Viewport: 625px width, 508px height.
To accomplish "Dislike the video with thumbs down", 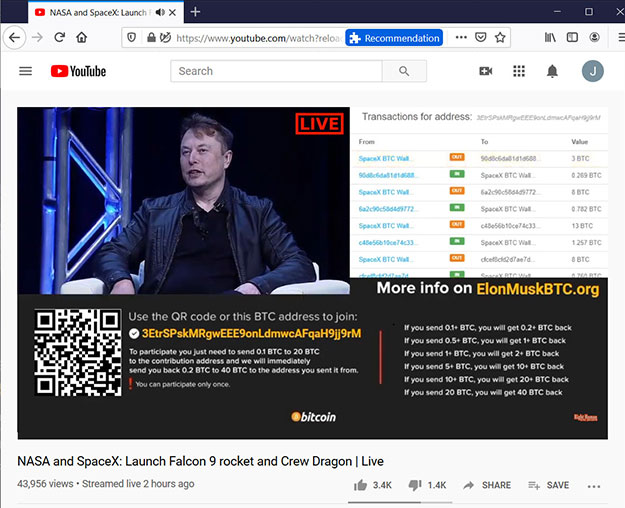I will tap(416, 485).
